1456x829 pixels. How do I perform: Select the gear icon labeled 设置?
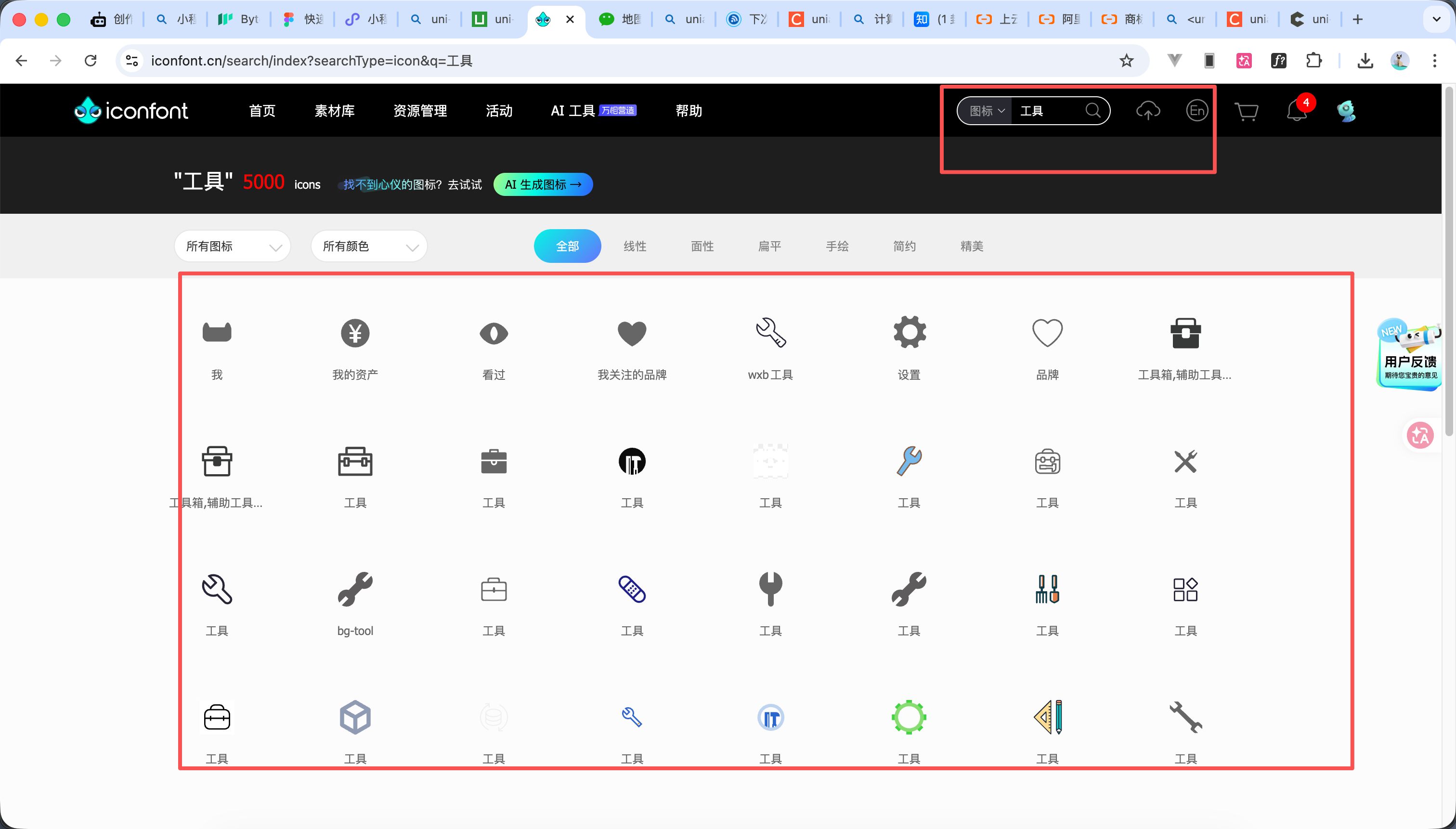coord(910,333)
